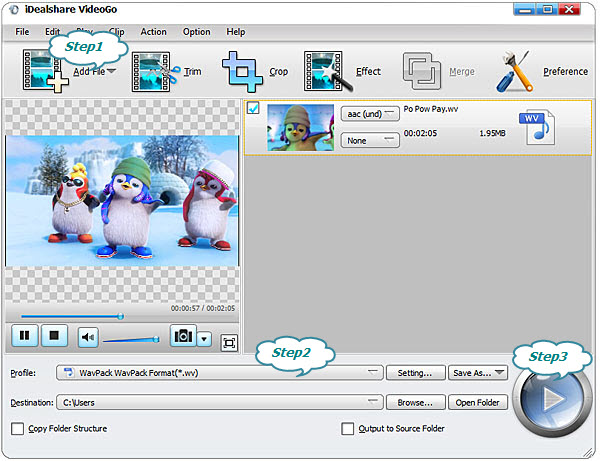Image resolution: width=600 pixels, height=461 pixels.
Task: Click the 1.95MB file size text
Action: [x=492, y=133]
